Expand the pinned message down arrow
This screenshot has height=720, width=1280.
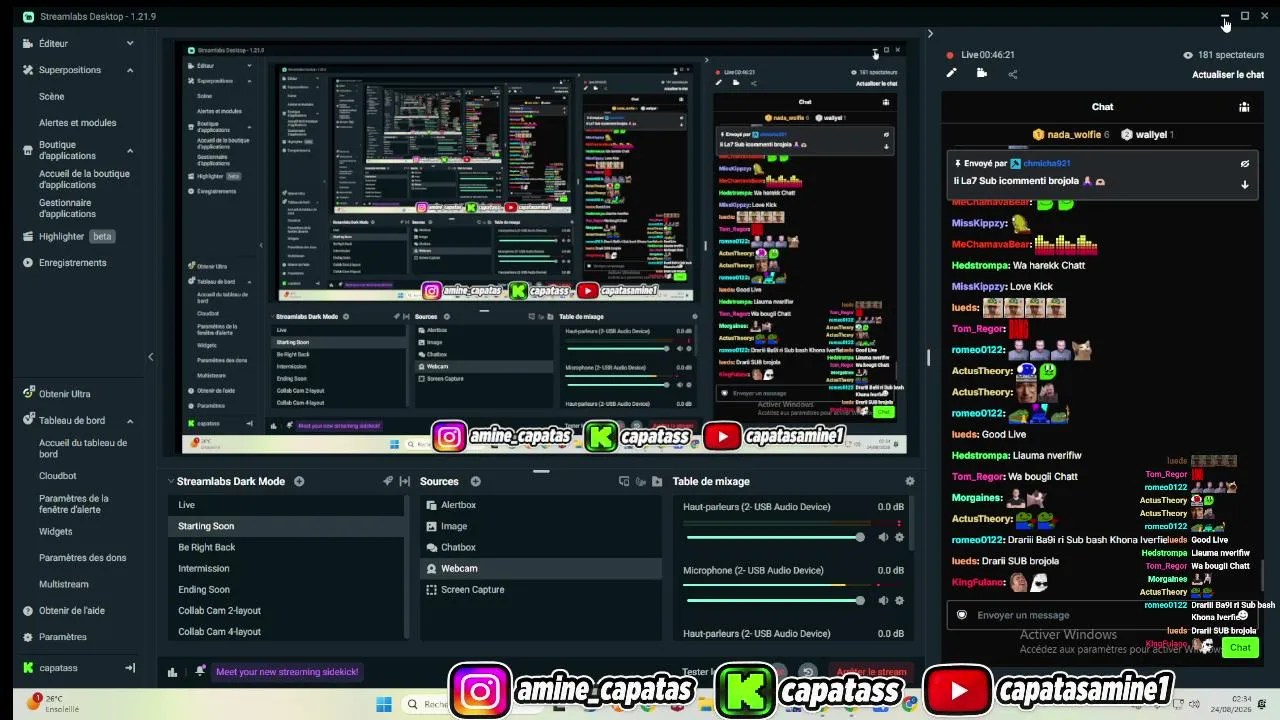[x=1244, y=184]
